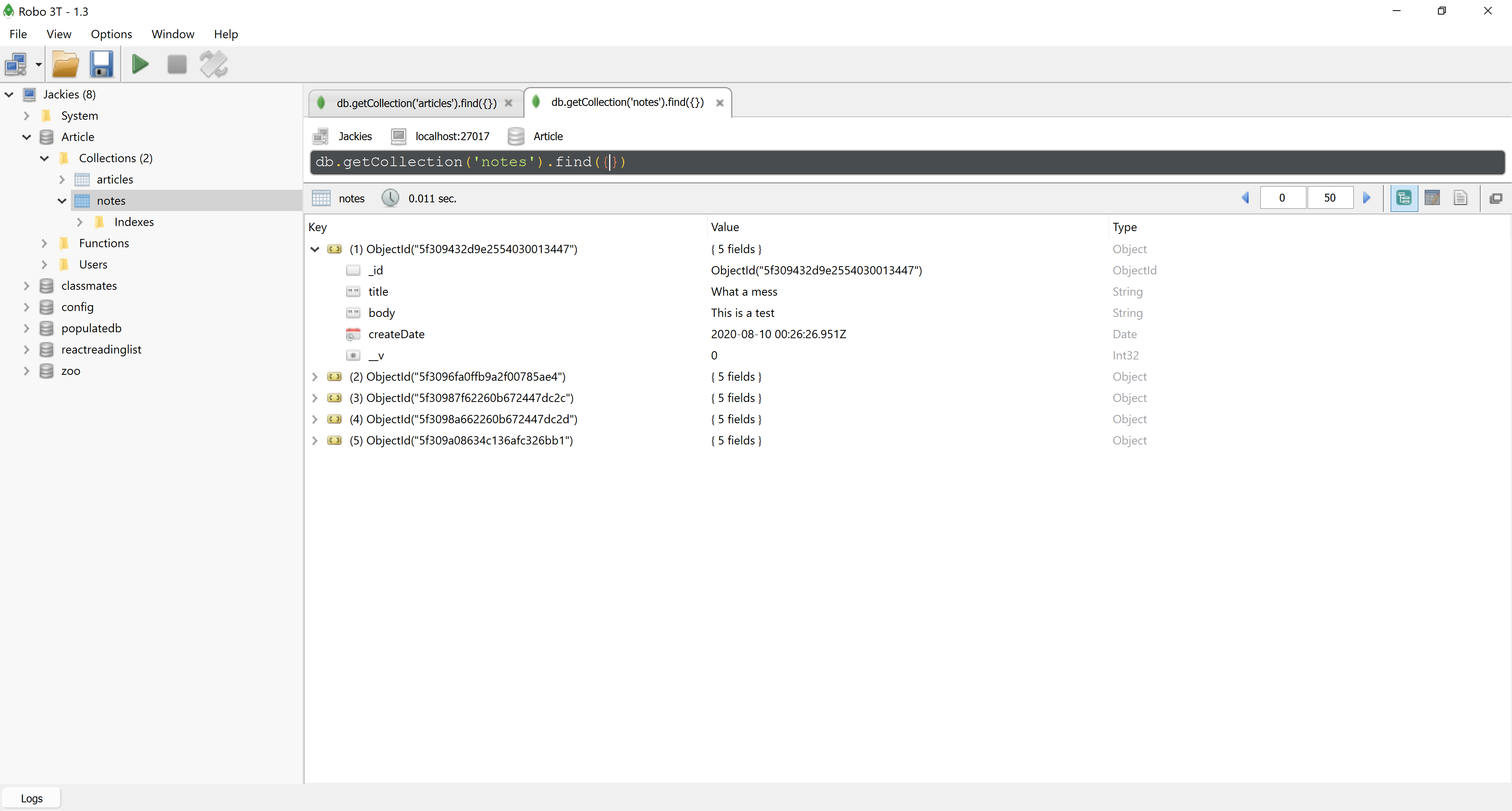Collapse the Article database
The height and width of the screenshot is (811, 1512).
coord(26,137)
